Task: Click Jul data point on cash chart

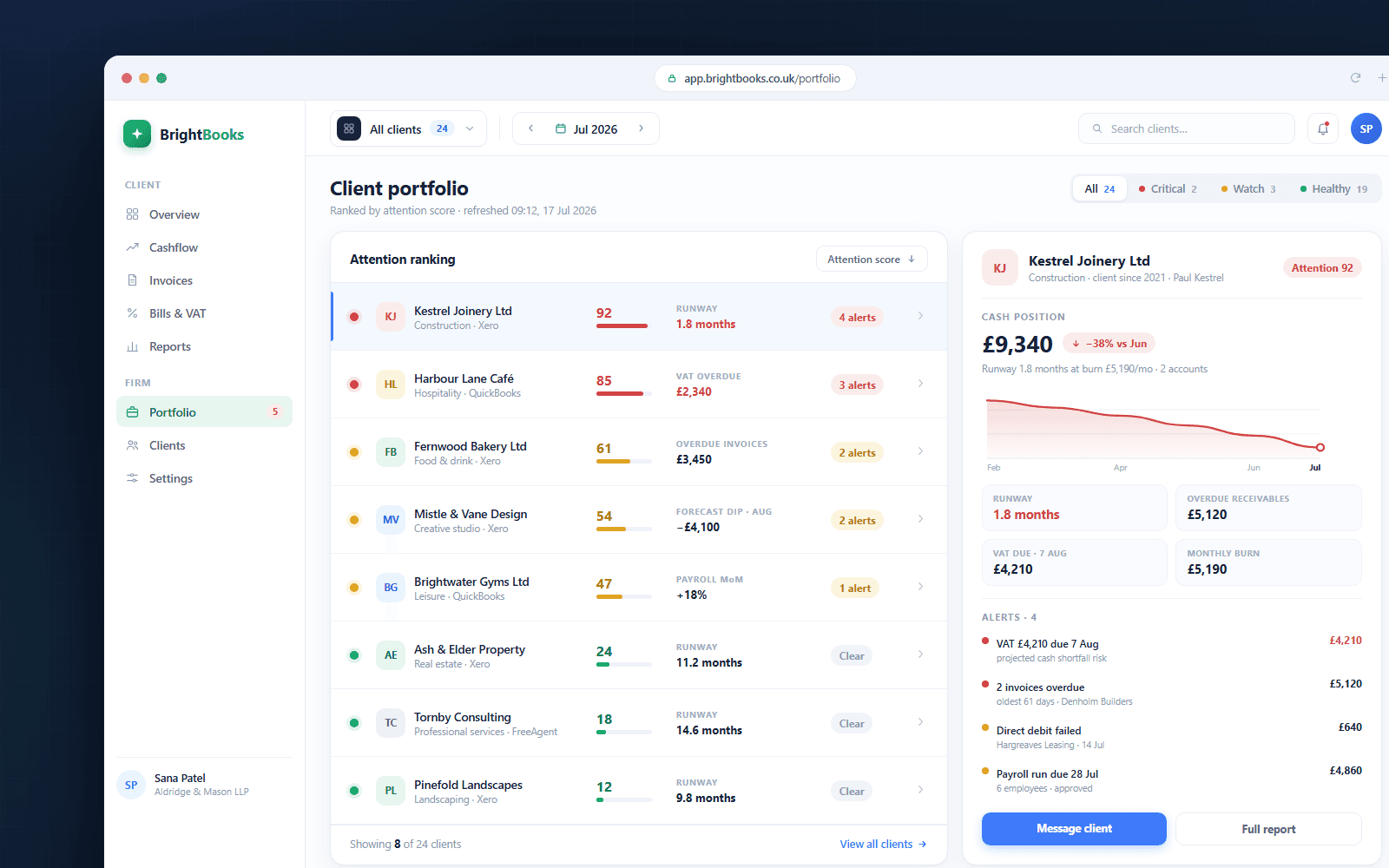Action: [1320, 448]
